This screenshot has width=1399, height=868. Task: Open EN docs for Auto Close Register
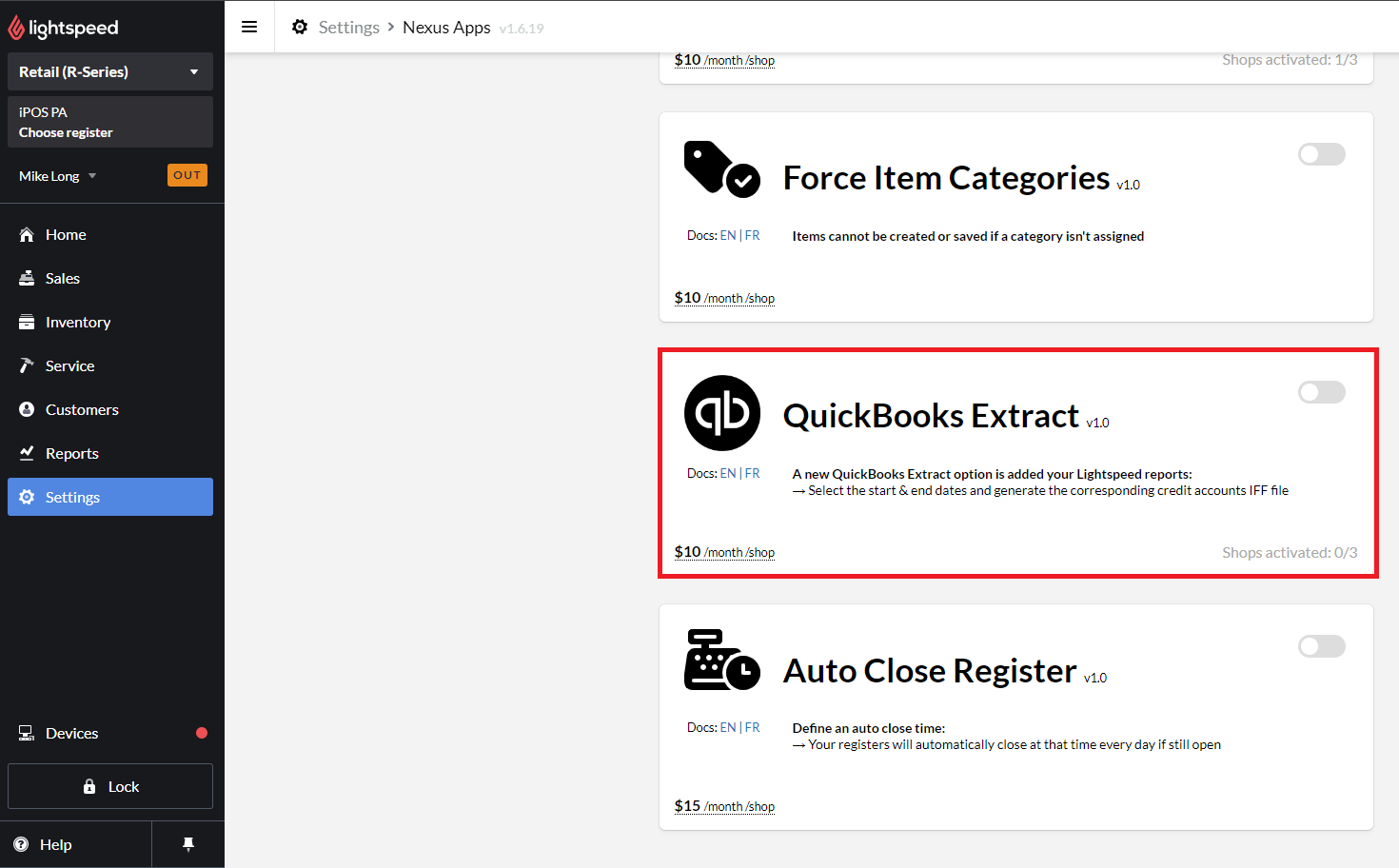click(728, 727)
